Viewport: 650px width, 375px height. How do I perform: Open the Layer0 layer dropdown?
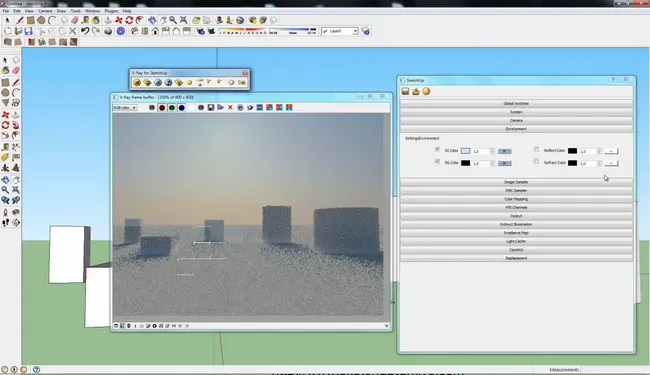[340, 31]
